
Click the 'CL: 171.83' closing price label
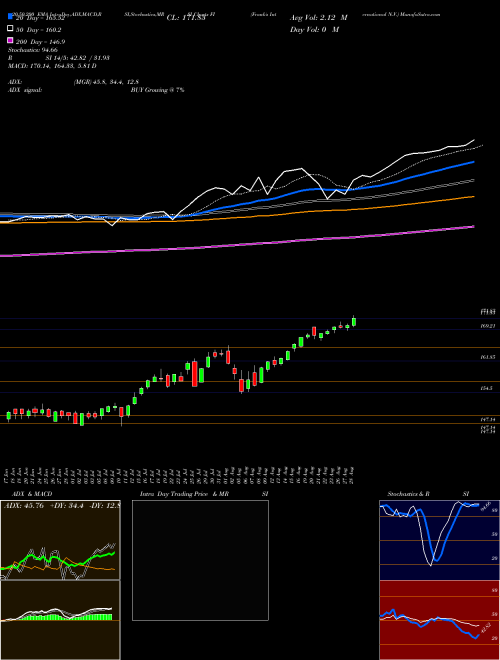click(186, 18)
